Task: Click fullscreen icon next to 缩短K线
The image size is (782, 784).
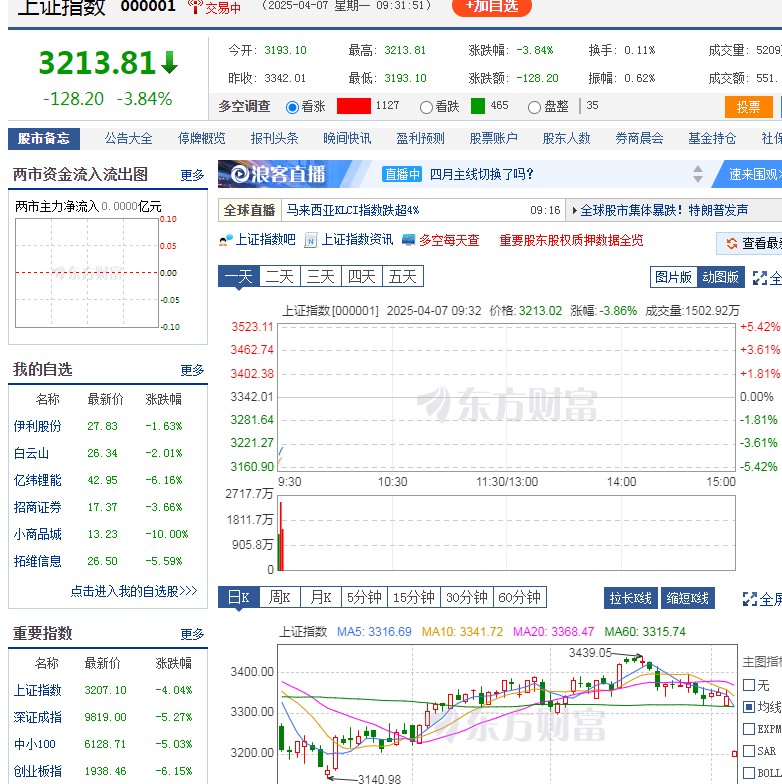Action: [750, 599]
